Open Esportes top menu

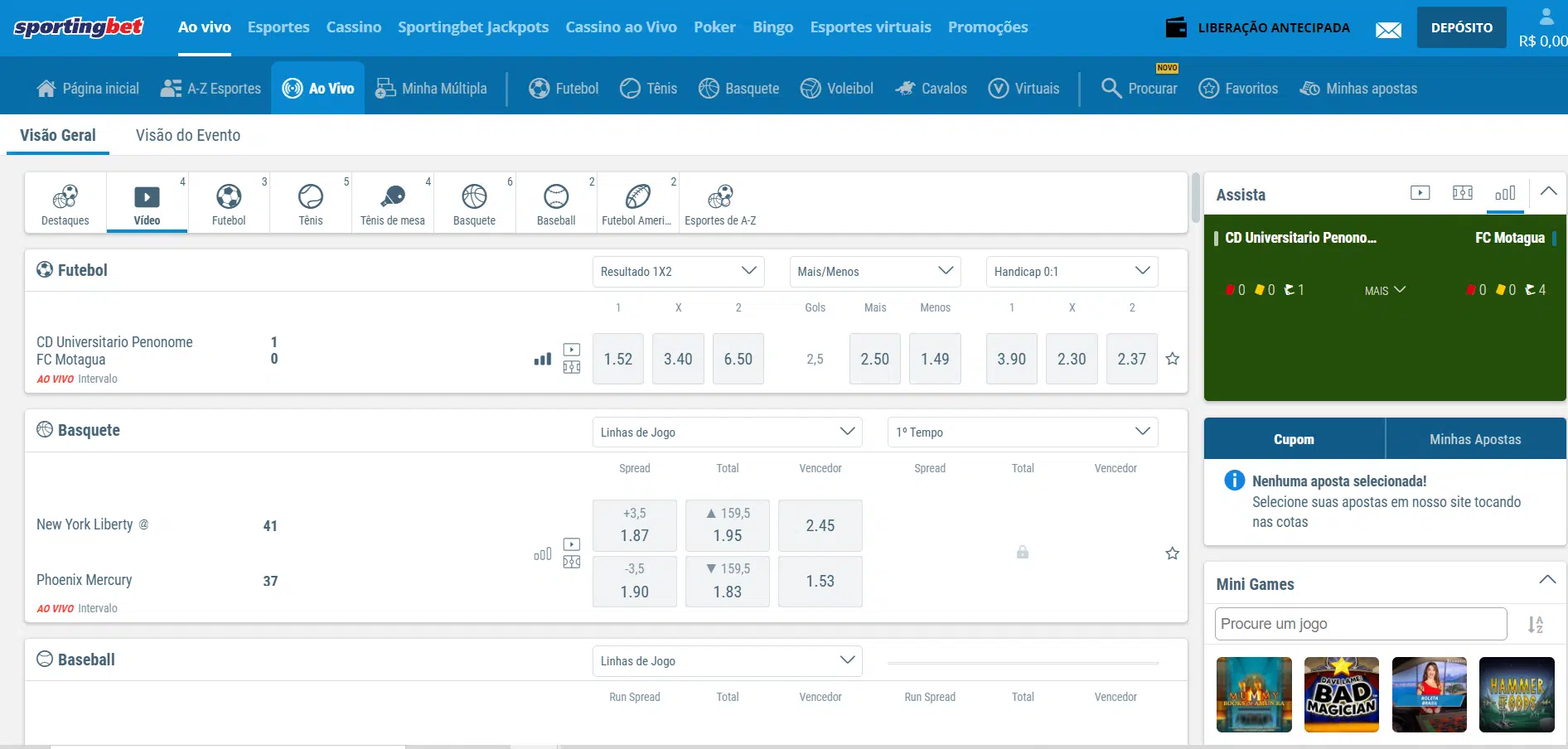278,27
